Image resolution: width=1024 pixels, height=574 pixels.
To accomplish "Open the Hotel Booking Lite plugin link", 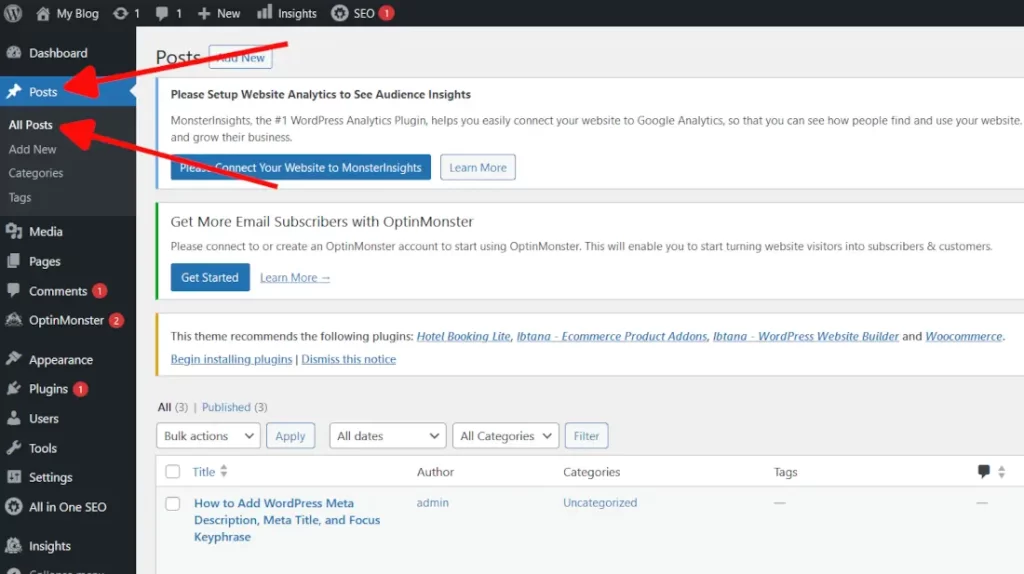I will click(x=463, y=336).
